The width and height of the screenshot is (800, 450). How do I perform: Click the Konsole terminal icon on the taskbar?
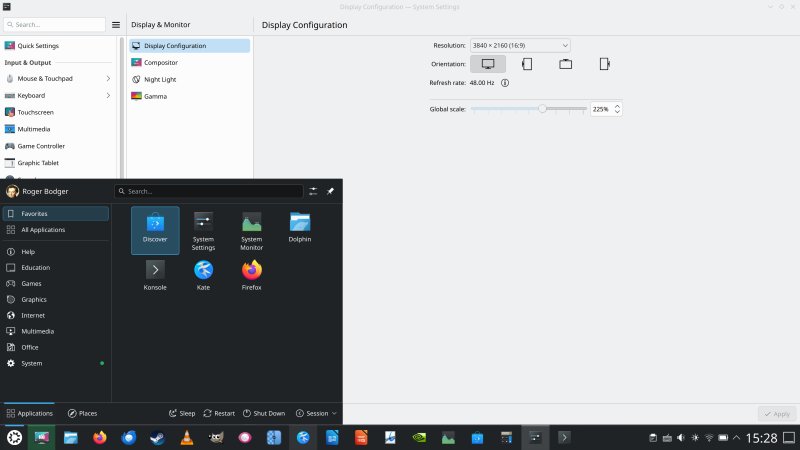(x=564, y=437)
